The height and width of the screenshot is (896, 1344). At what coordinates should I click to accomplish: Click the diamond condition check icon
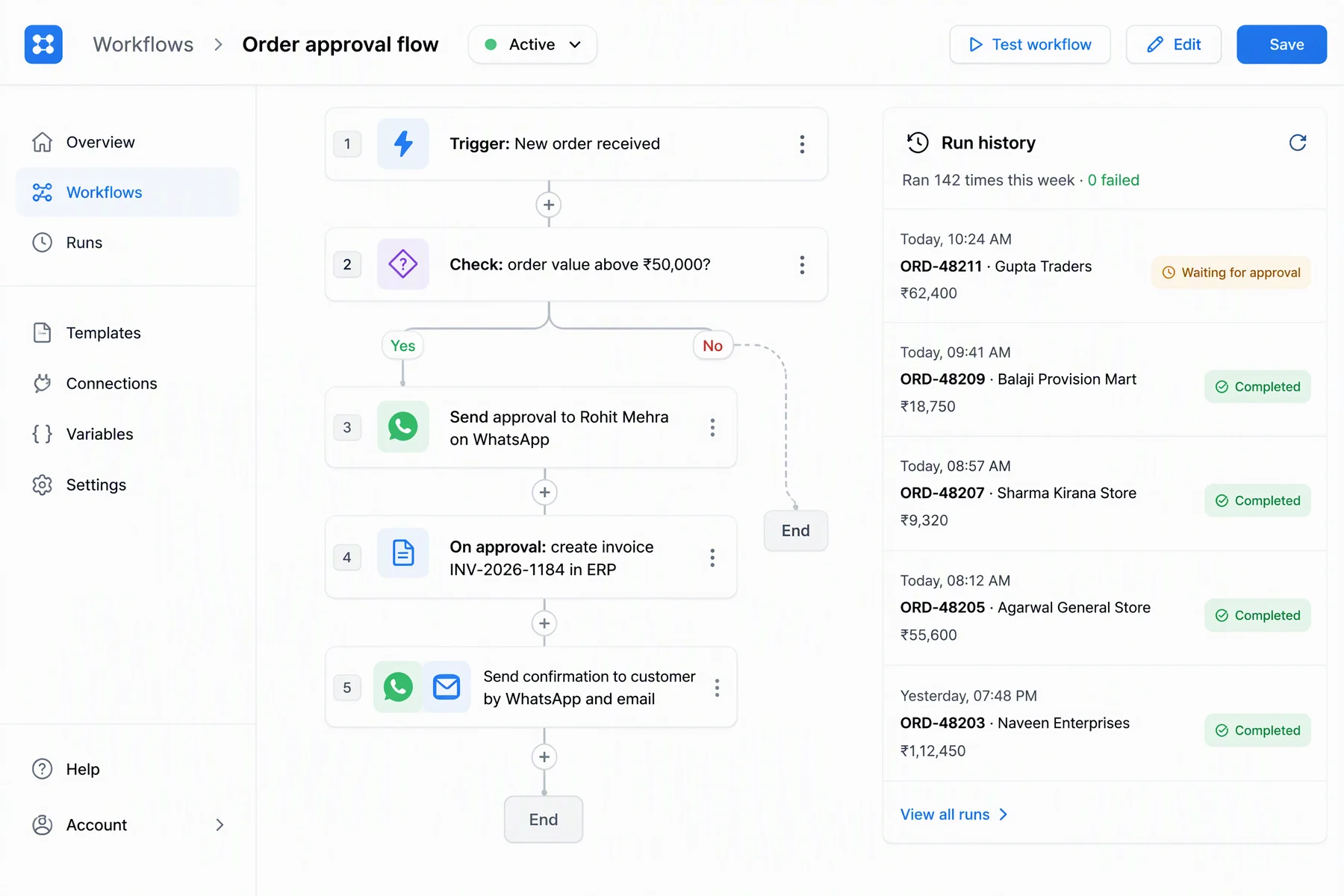[x=403, y=264]
